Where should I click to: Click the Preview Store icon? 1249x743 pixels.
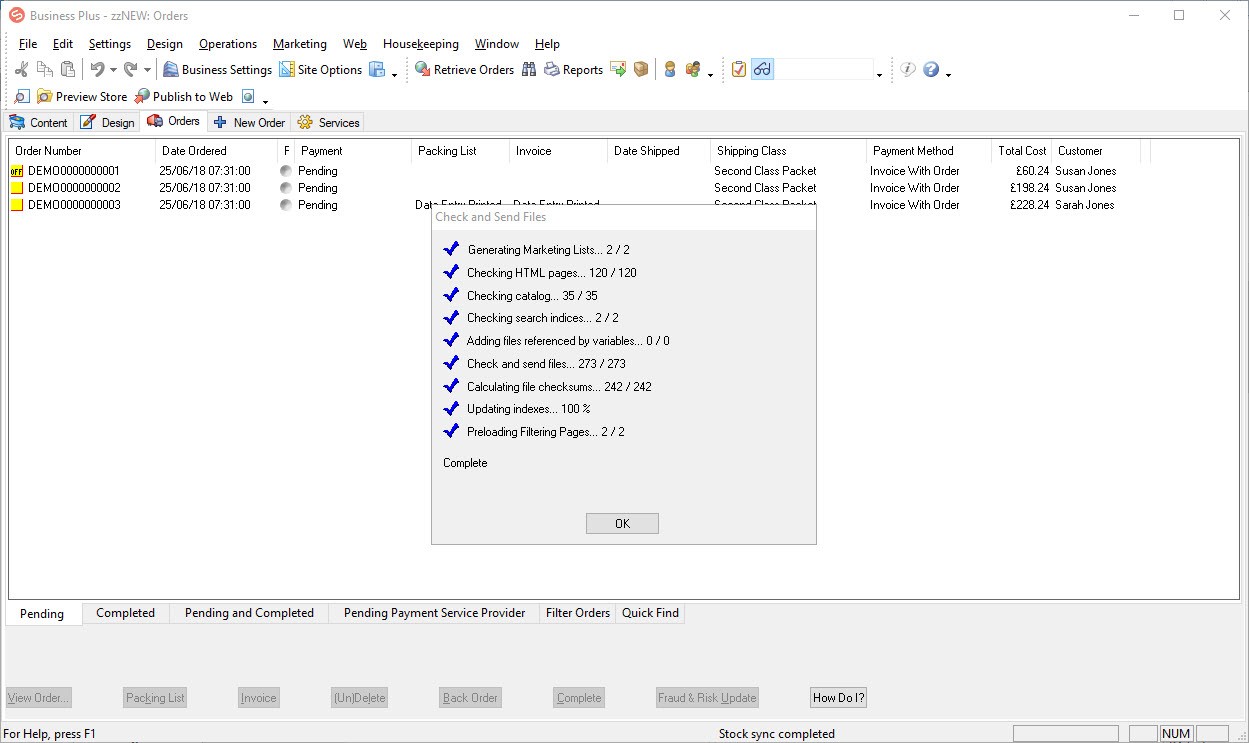click(45, 97)
